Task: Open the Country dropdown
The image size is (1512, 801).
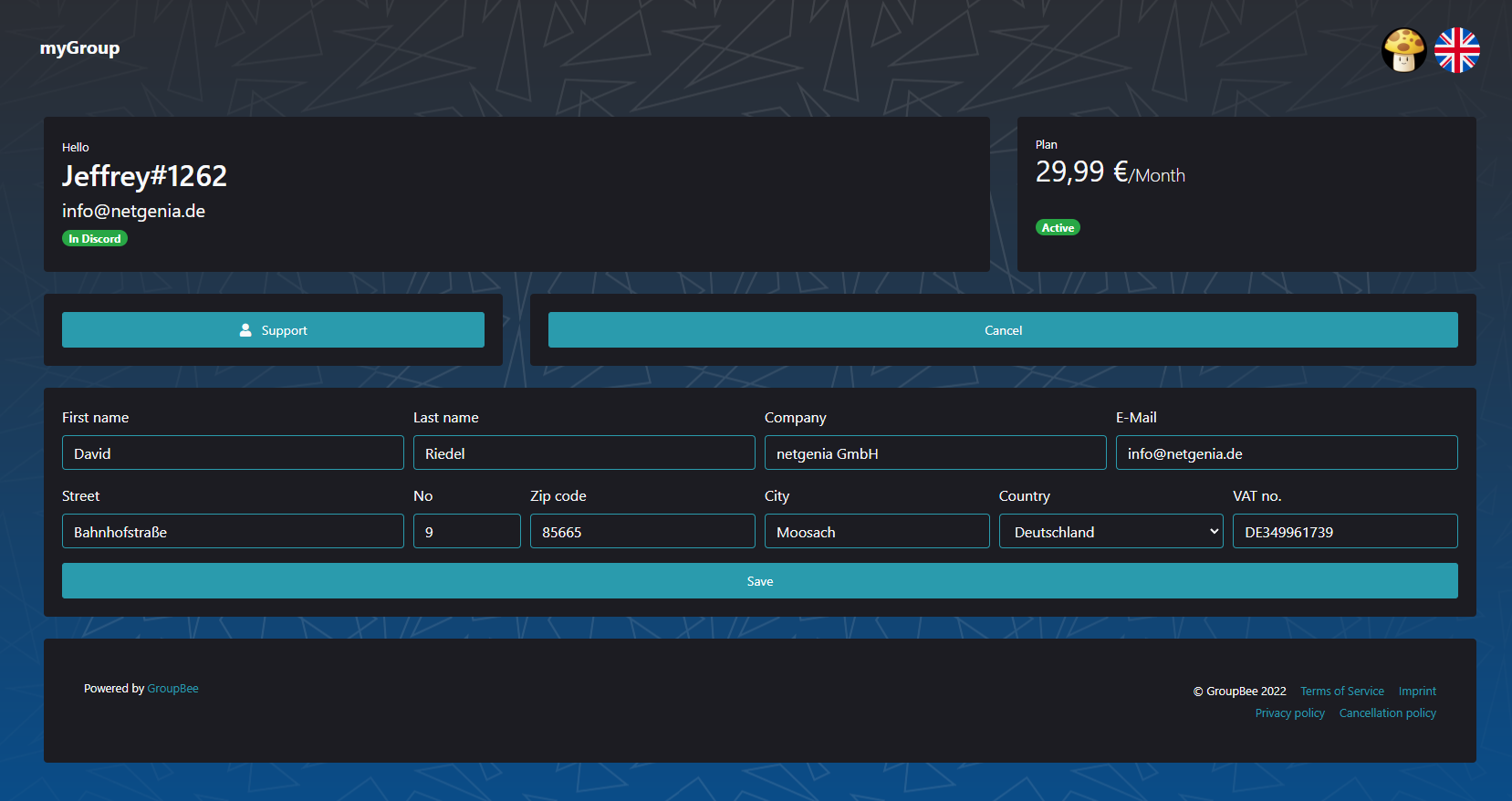Action: click(1111, 532)
